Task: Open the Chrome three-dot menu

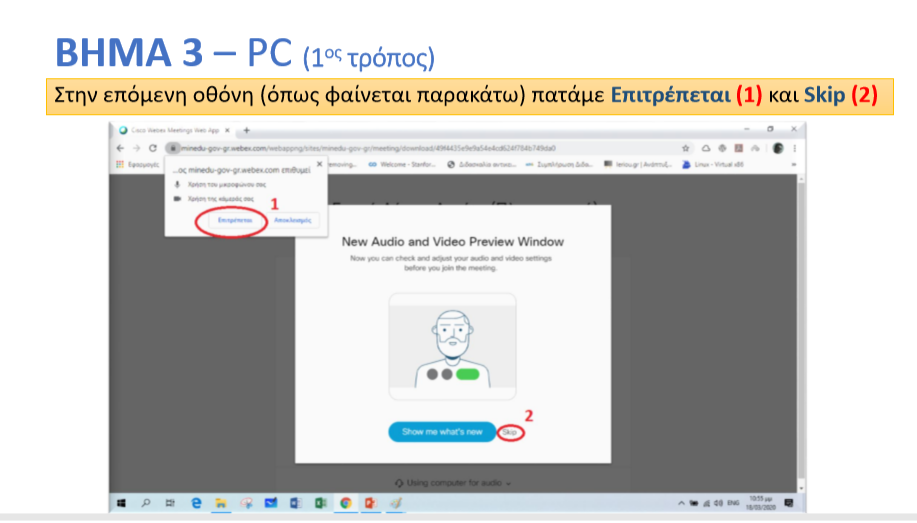Action: 795,149
